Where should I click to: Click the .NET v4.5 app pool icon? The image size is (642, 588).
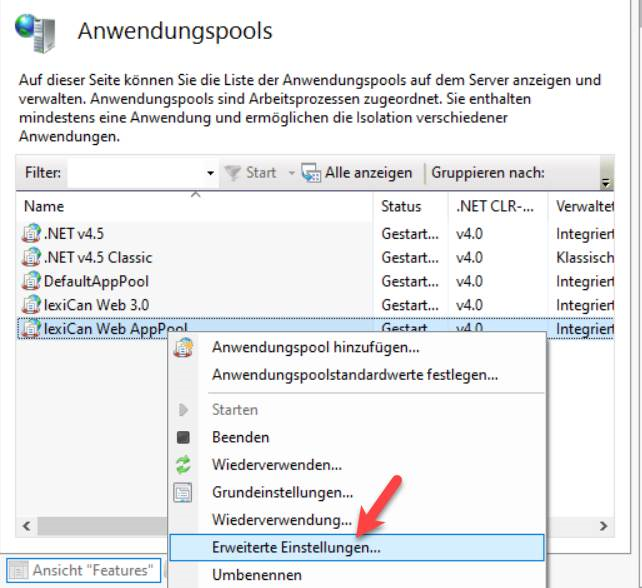coord(32,234)
